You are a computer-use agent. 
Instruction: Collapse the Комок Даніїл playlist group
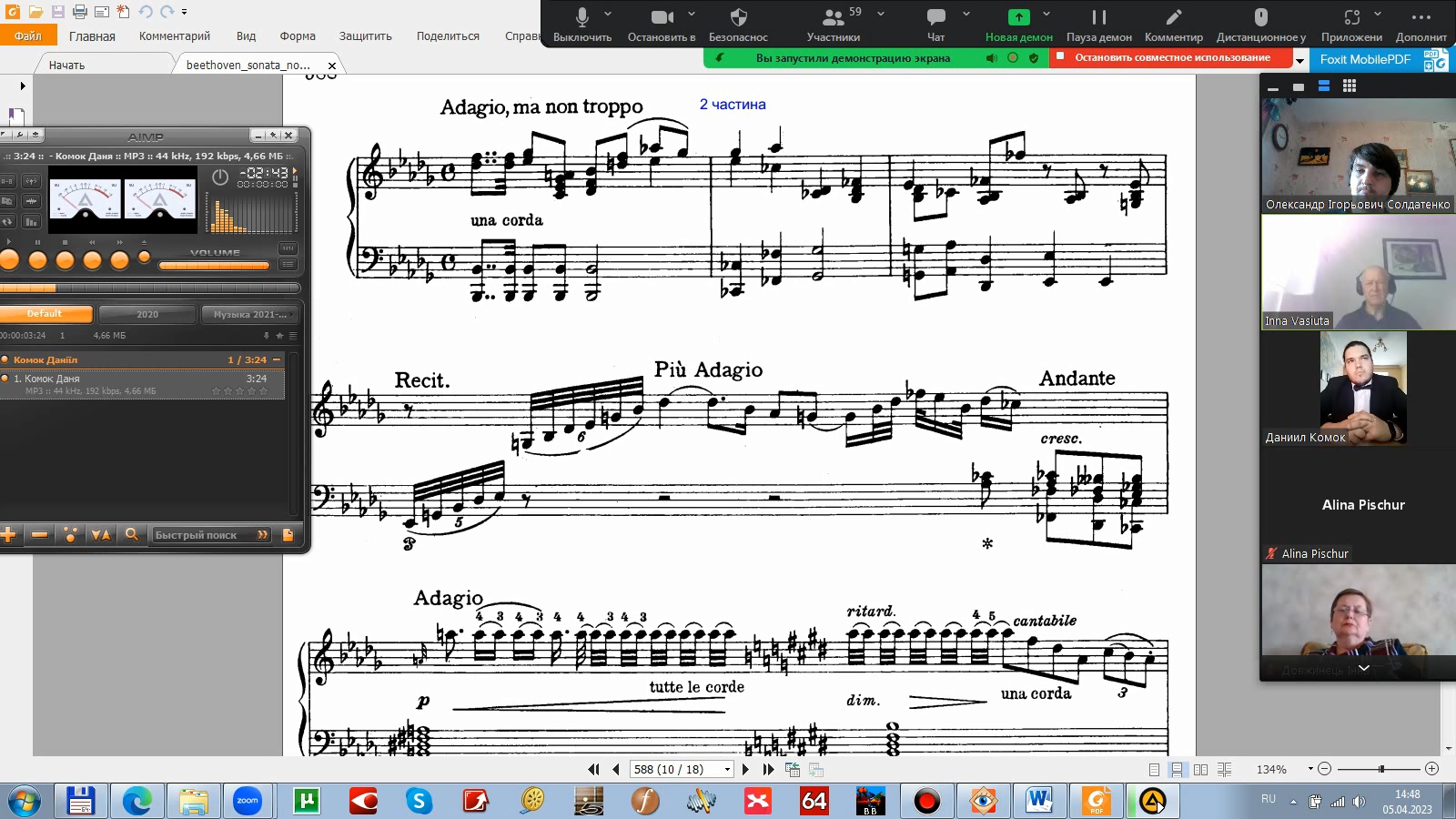pos(277,359)
